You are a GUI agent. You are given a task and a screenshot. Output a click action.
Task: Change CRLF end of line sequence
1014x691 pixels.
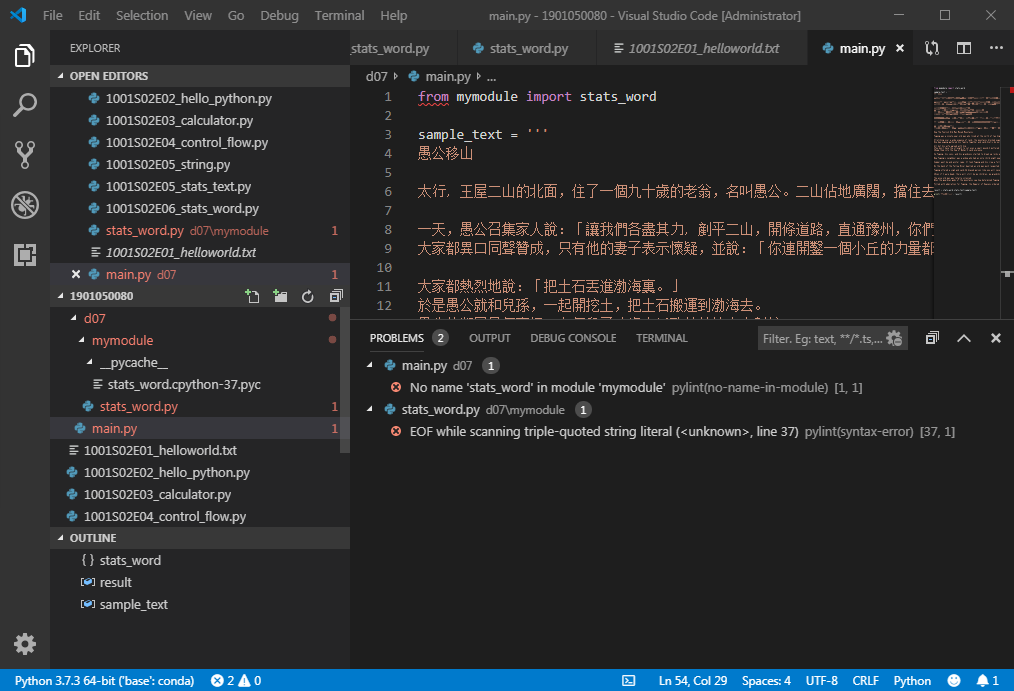click(865, 681)
